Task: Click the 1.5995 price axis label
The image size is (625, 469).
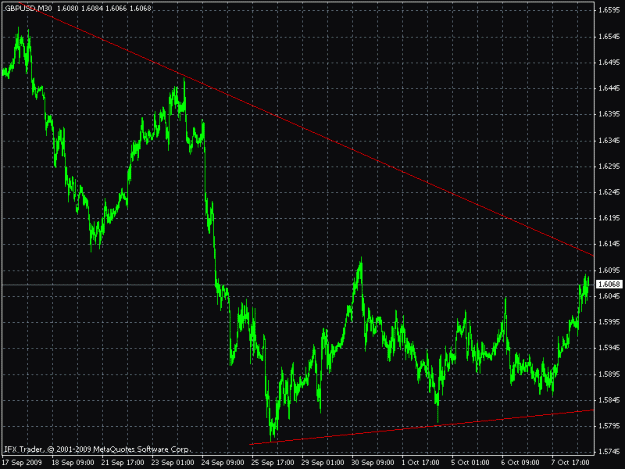Action: pos(609,322)
